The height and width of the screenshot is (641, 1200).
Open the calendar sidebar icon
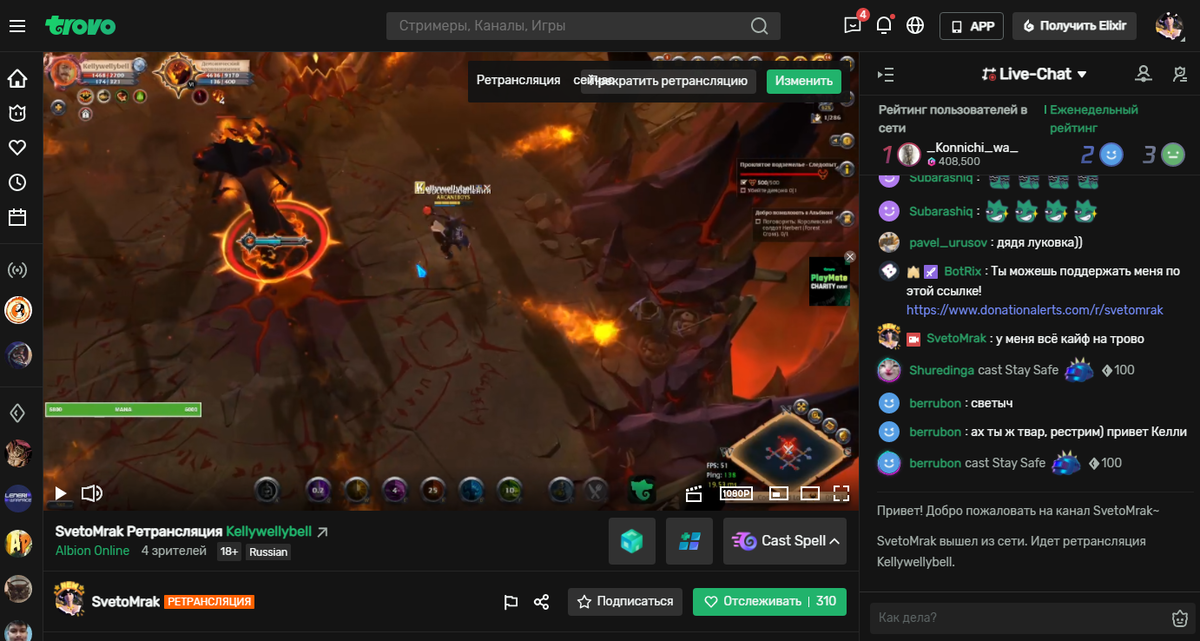click(17, 217)
